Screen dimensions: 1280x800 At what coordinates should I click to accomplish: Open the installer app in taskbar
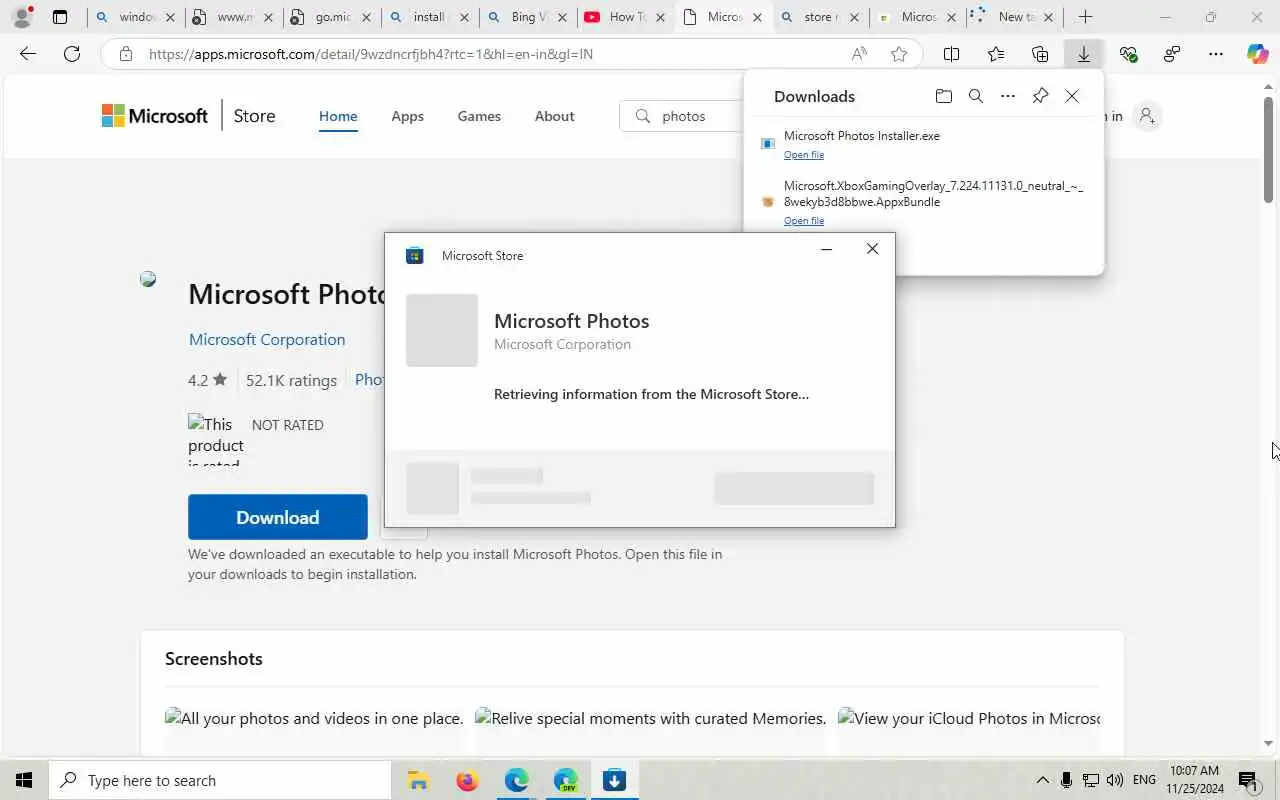pos(614,780)
